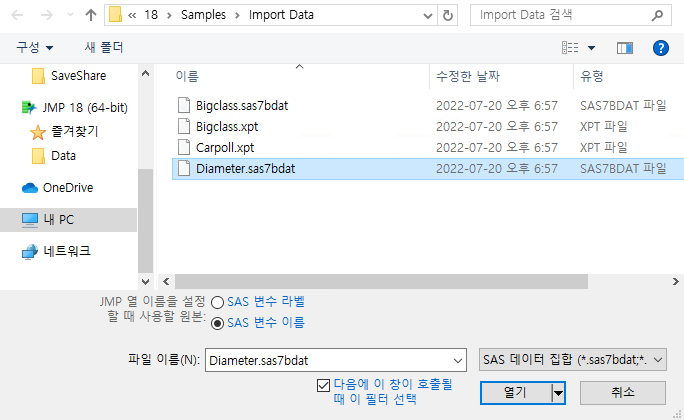
Task: Open recent locations chevron beside forward arrow
Action: pos(70,15)
